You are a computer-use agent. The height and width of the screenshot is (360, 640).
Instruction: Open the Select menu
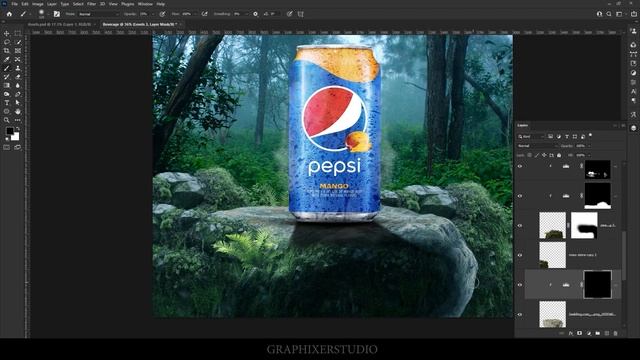[78, 4]
